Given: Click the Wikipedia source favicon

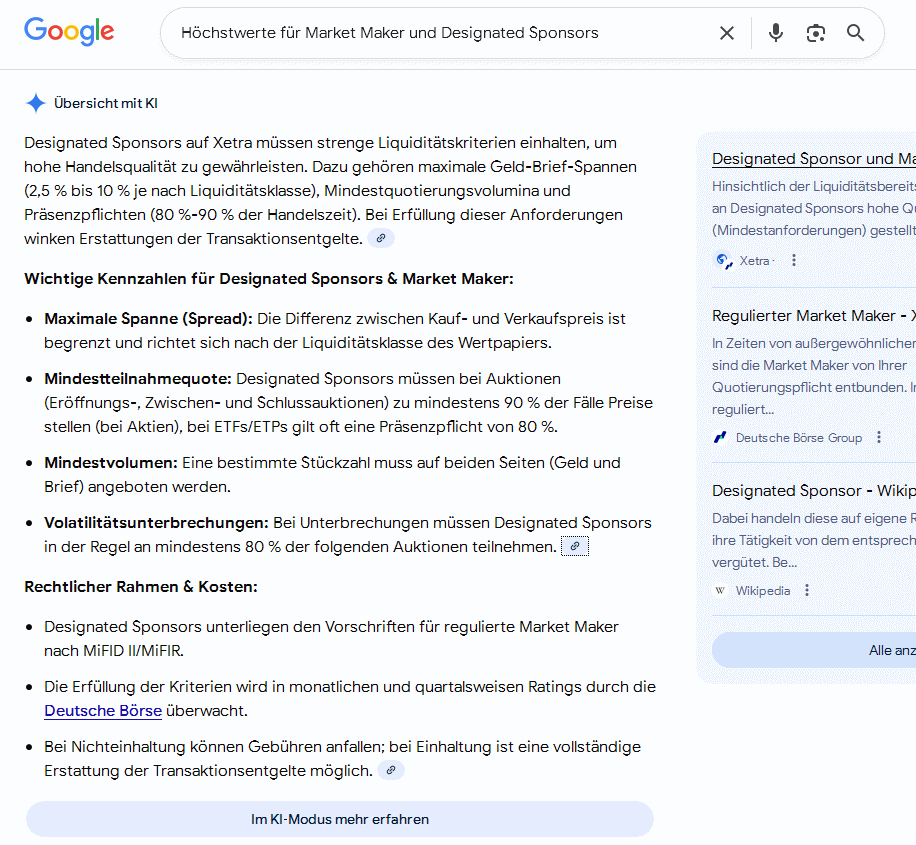Looking at the screenshot, I should (720, 591).
